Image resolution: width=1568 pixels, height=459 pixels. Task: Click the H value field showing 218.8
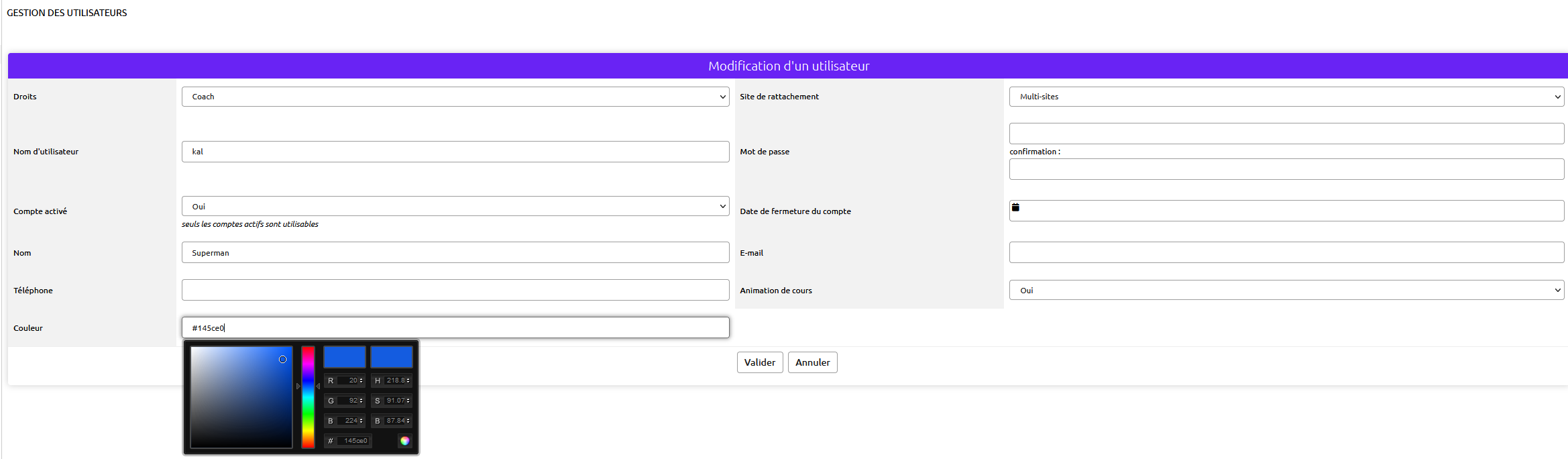coord(395,380)
